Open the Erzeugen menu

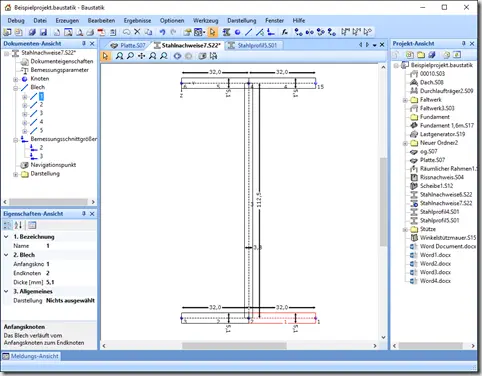(x=67, y=21)
